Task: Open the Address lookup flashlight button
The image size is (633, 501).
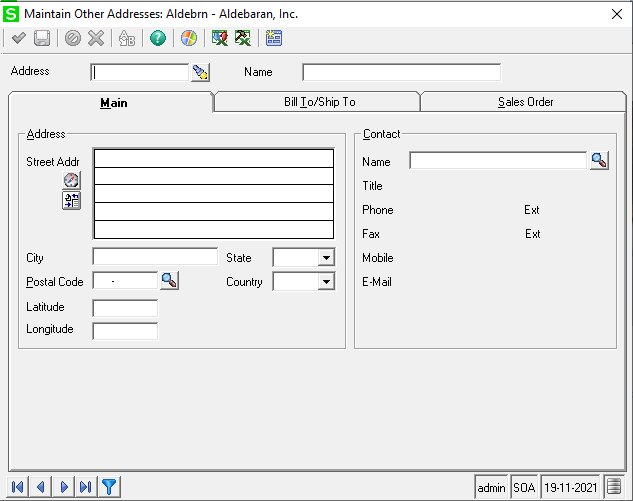Action: pos(200,73)
